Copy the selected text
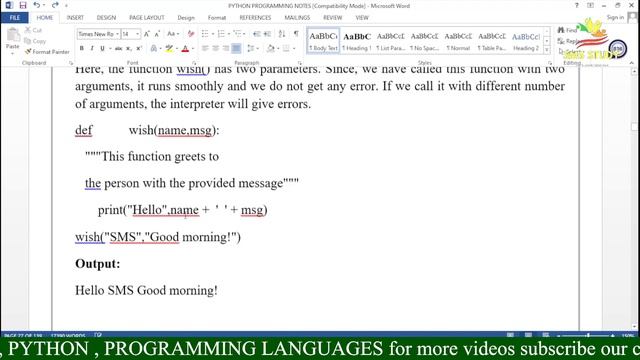This screenshot has width=640, height=360. [35, 41]
